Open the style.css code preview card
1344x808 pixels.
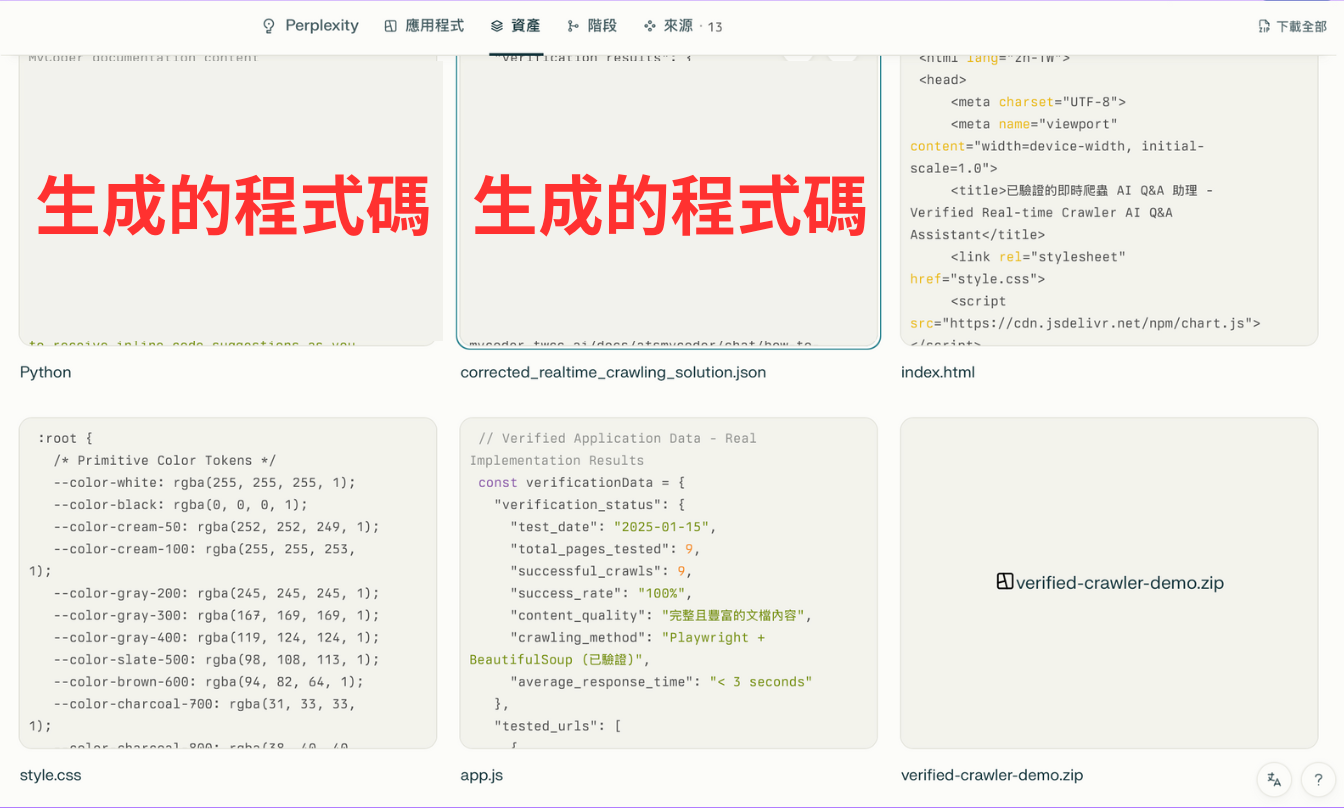pos(228,583)
